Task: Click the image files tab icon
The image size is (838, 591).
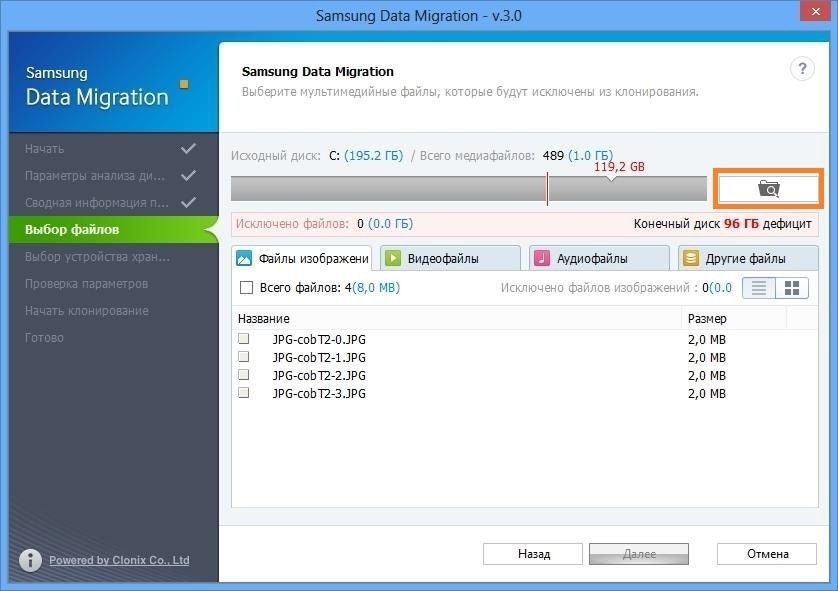Action: pos(244,259)
